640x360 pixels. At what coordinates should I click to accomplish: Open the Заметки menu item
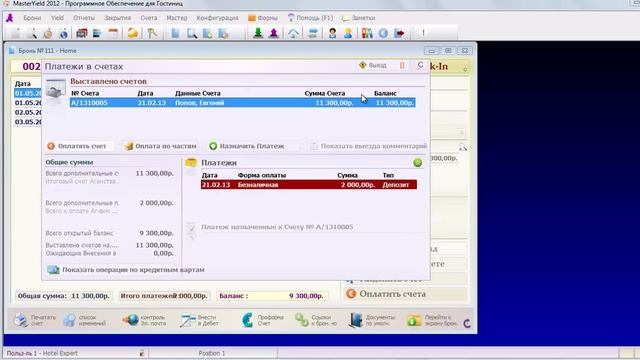pos(358,18)
